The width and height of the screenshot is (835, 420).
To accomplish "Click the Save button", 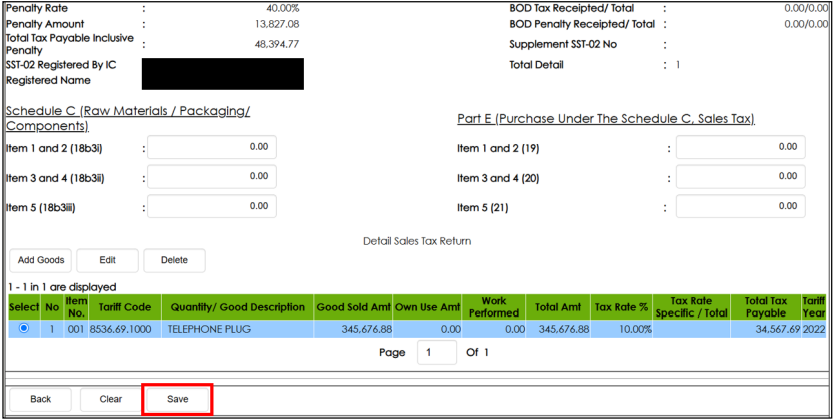I will 177,399.
